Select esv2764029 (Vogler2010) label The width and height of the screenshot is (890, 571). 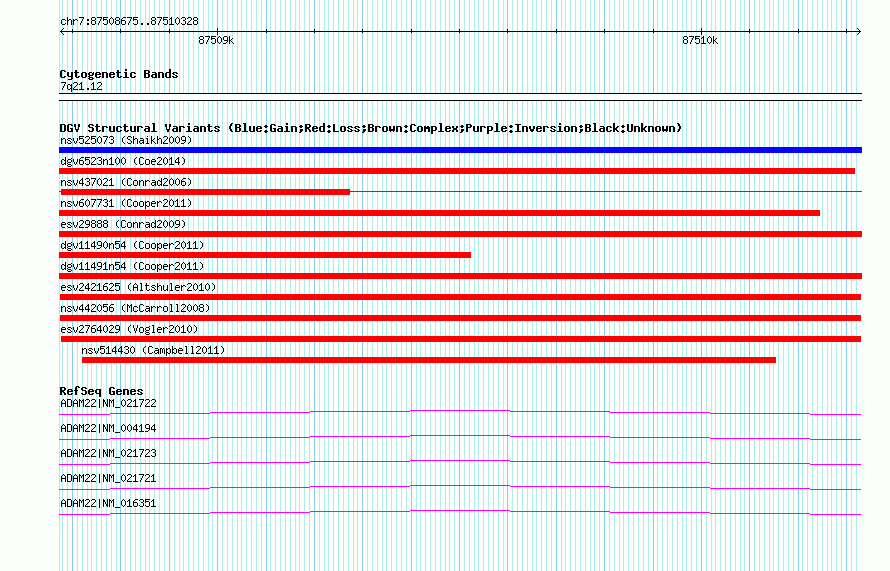click(129, 329)
